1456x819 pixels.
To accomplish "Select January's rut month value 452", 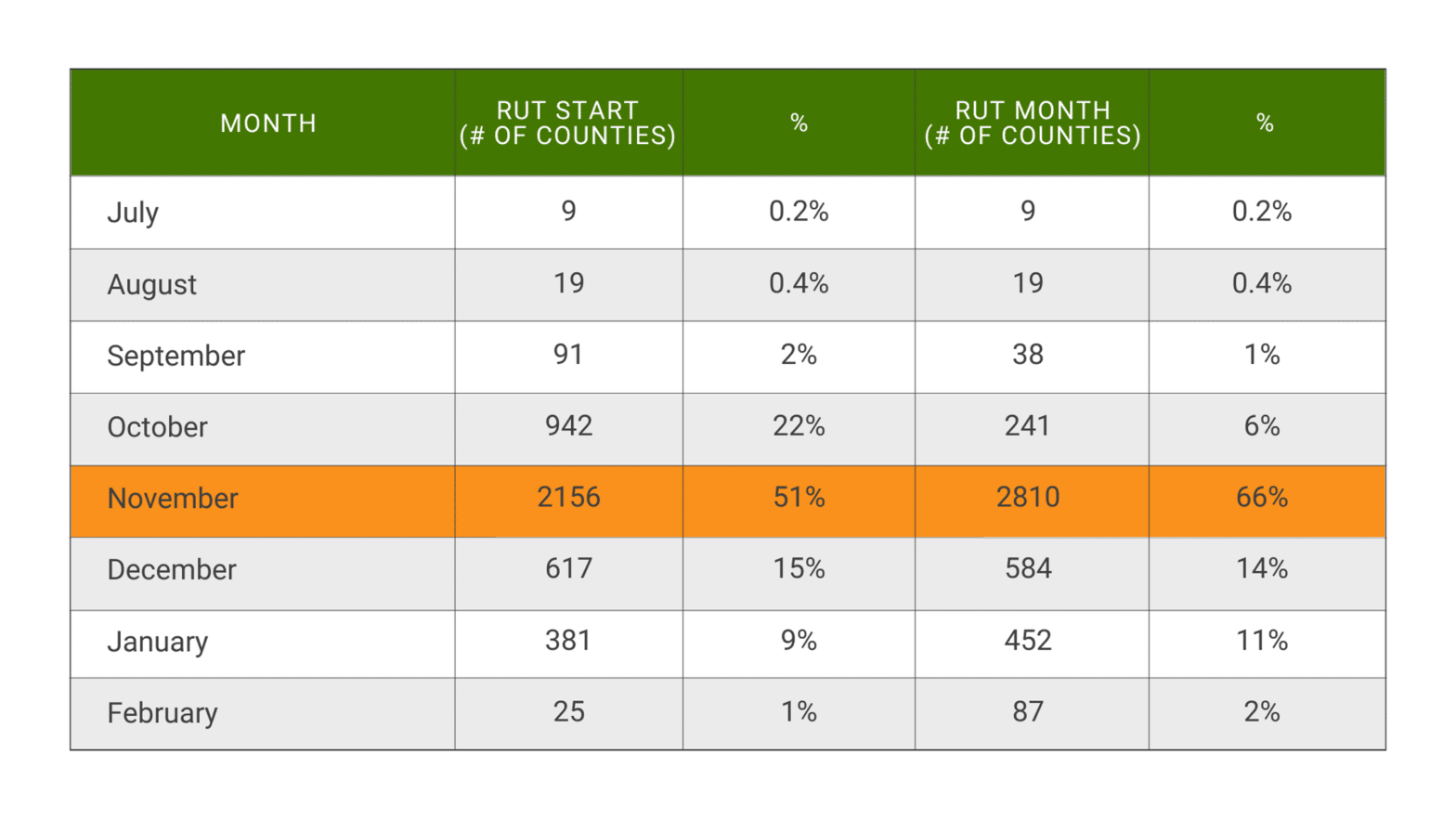I will click(x=1028, y=641).
